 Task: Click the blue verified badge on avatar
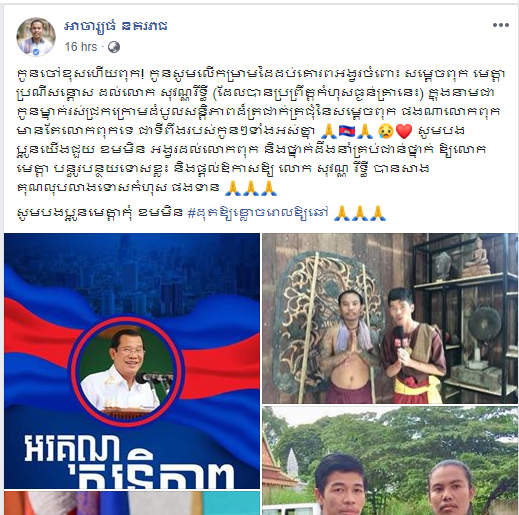(x=36, y=52)
